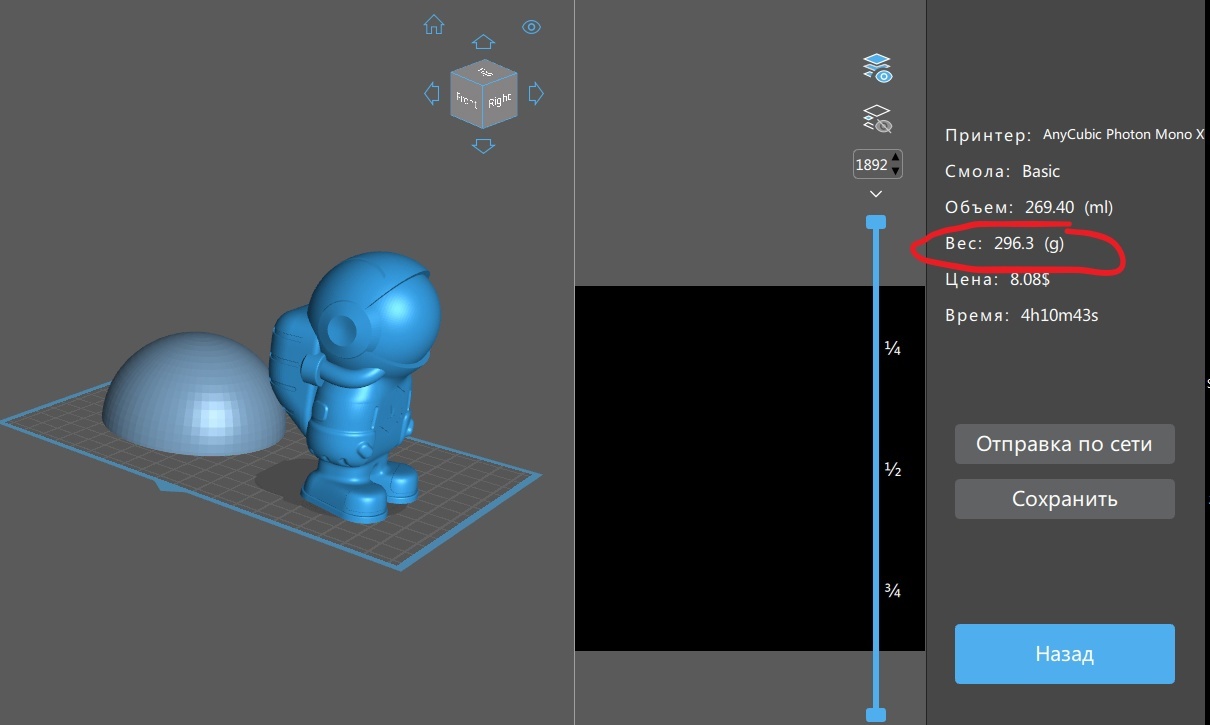Click the home view icon
Image resolution: width=1210 pixels, height=725 pixels.
pyautogui.click(x=433, y=25)
